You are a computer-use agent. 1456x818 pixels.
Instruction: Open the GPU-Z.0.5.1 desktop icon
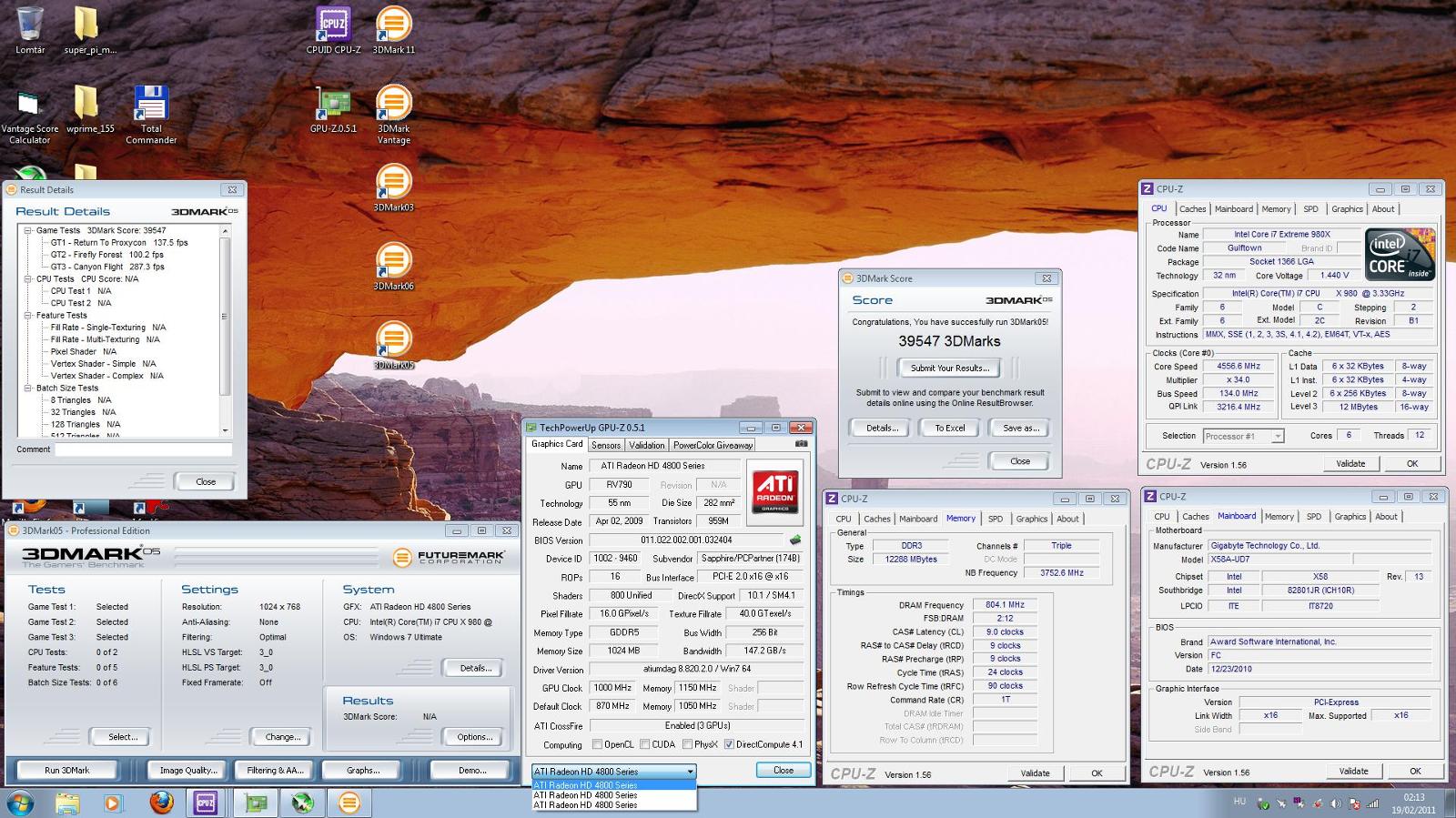pos(333,109)
